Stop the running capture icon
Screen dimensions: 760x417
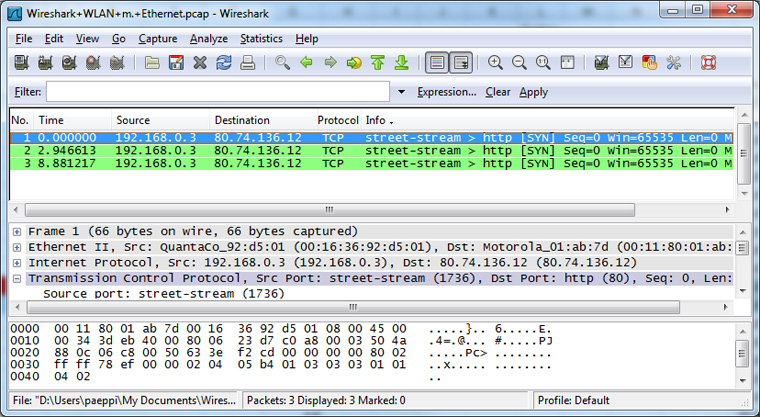93,63
